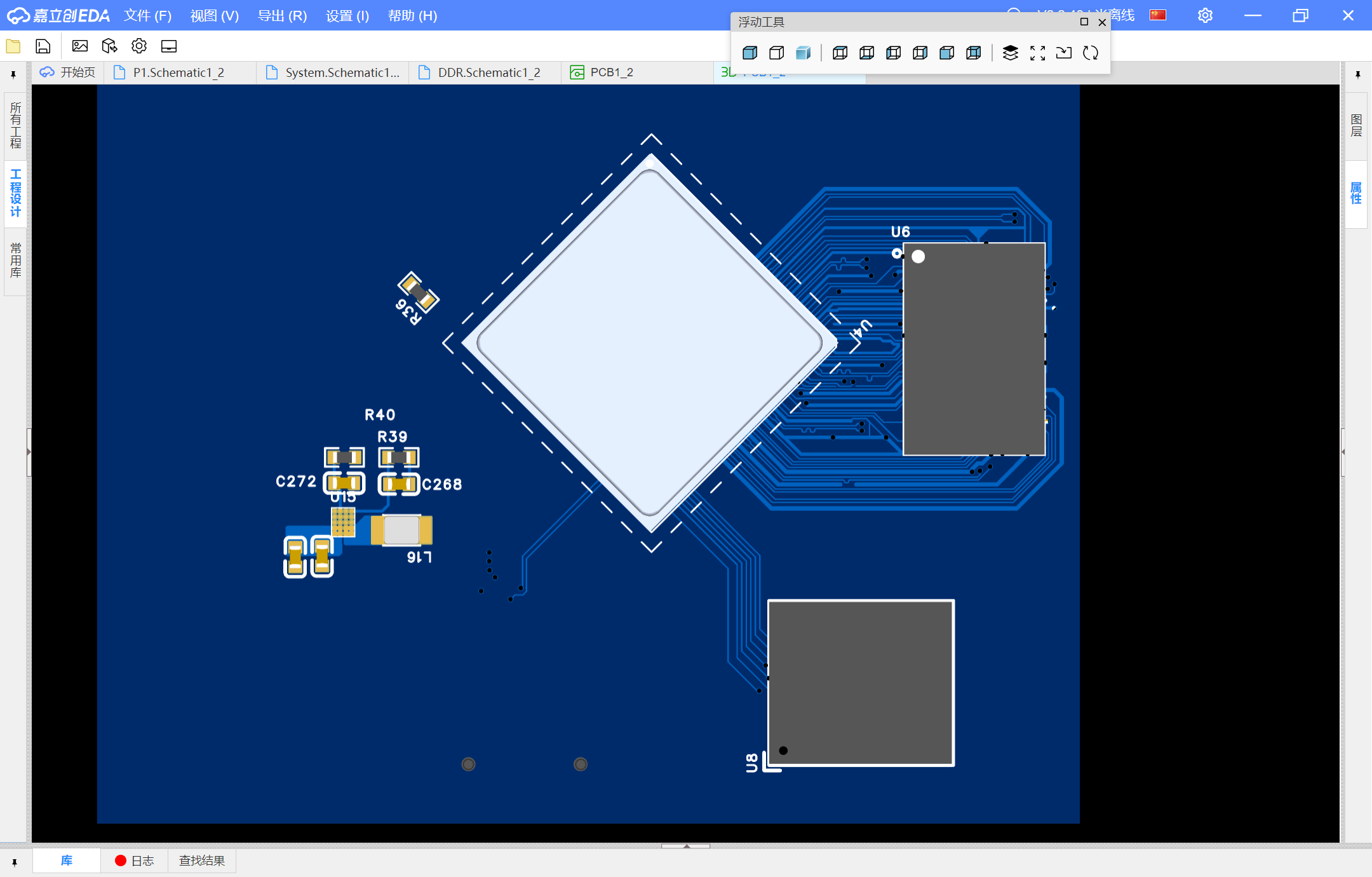Expand the 图层 layers side panel
This screenshot has height=877, width=1372.
pos(1356,125)
